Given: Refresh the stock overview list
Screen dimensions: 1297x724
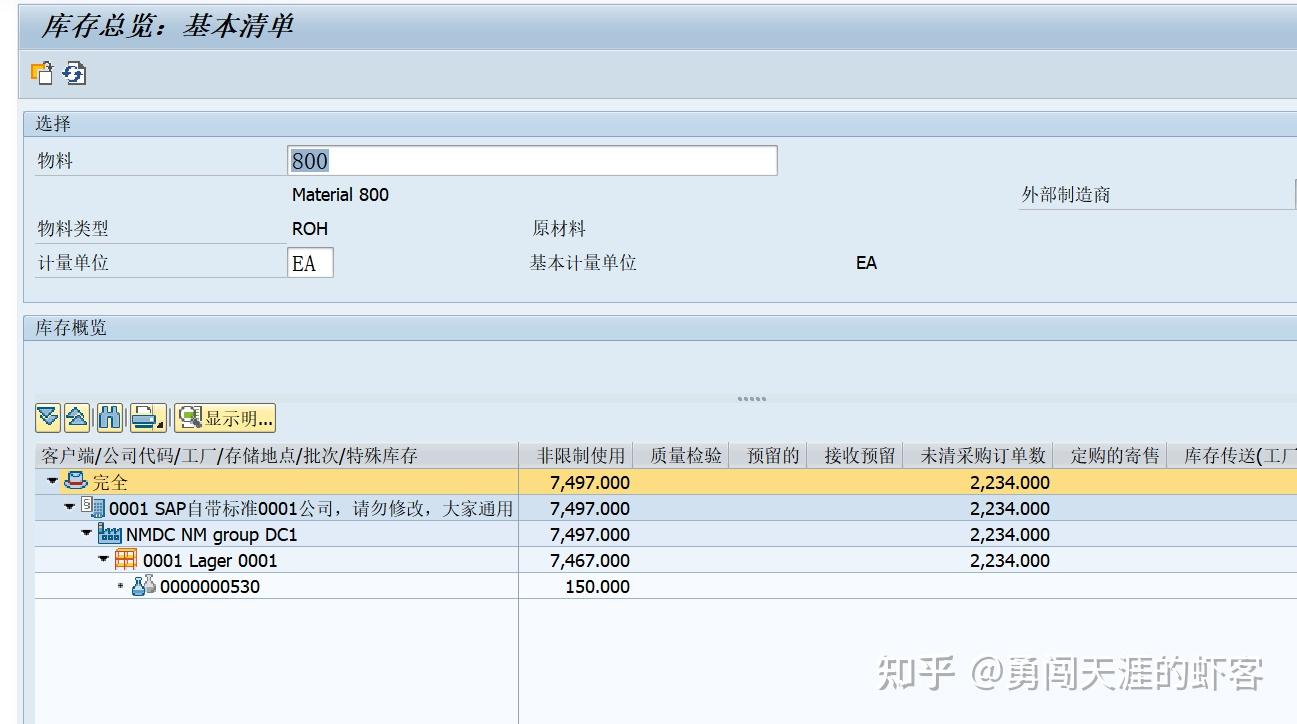Looking at the screenshot, I should (76, 73).
